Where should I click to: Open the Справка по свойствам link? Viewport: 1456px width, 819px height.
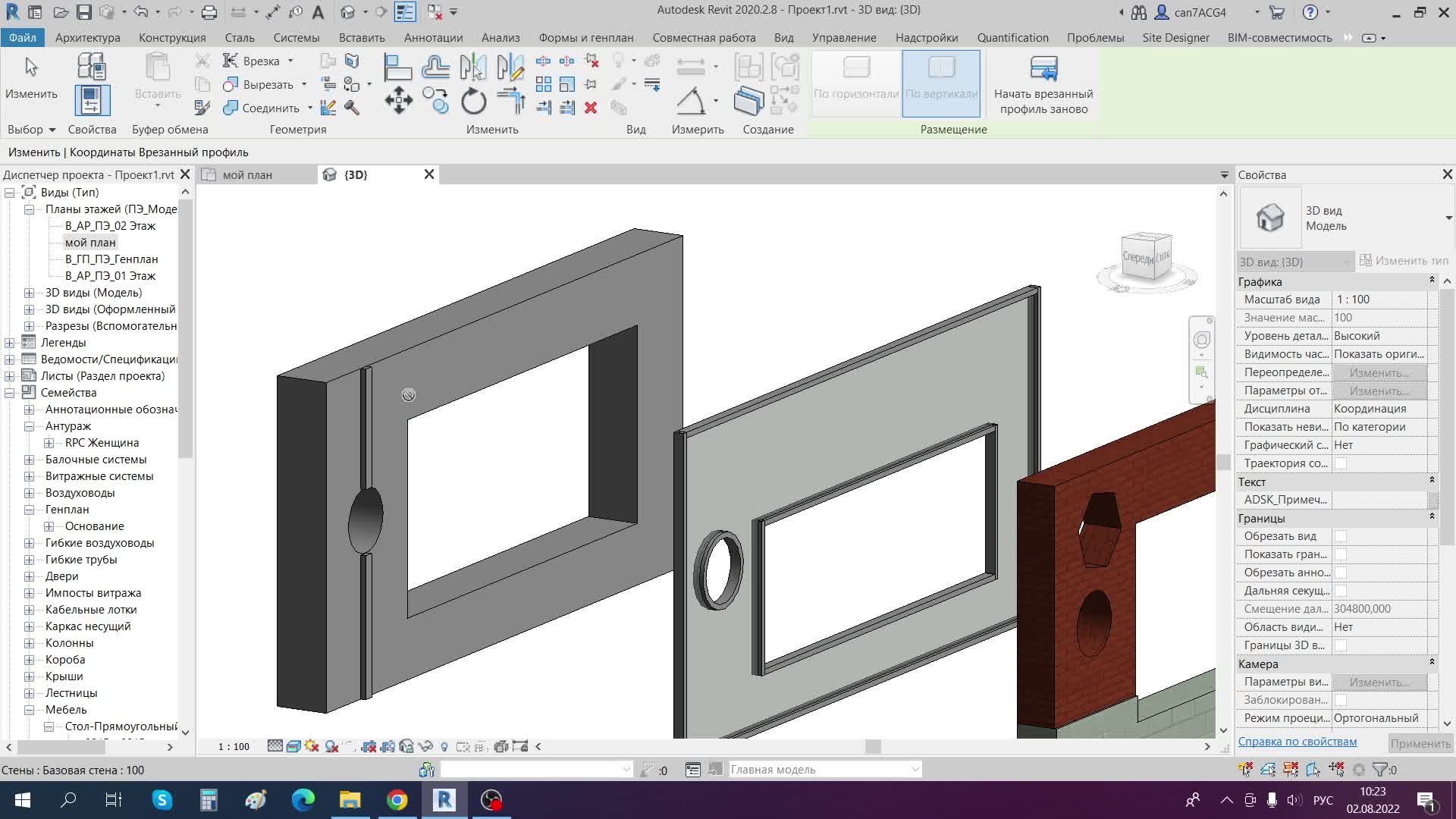(x=1297, y=742)
